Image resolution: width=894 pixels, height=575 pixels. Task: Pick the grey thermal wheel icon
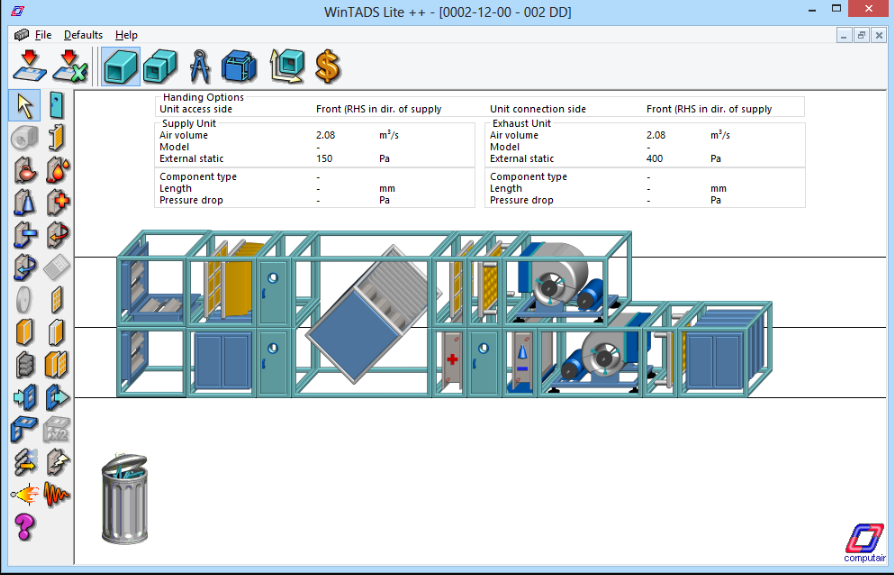tap(25, 300)
